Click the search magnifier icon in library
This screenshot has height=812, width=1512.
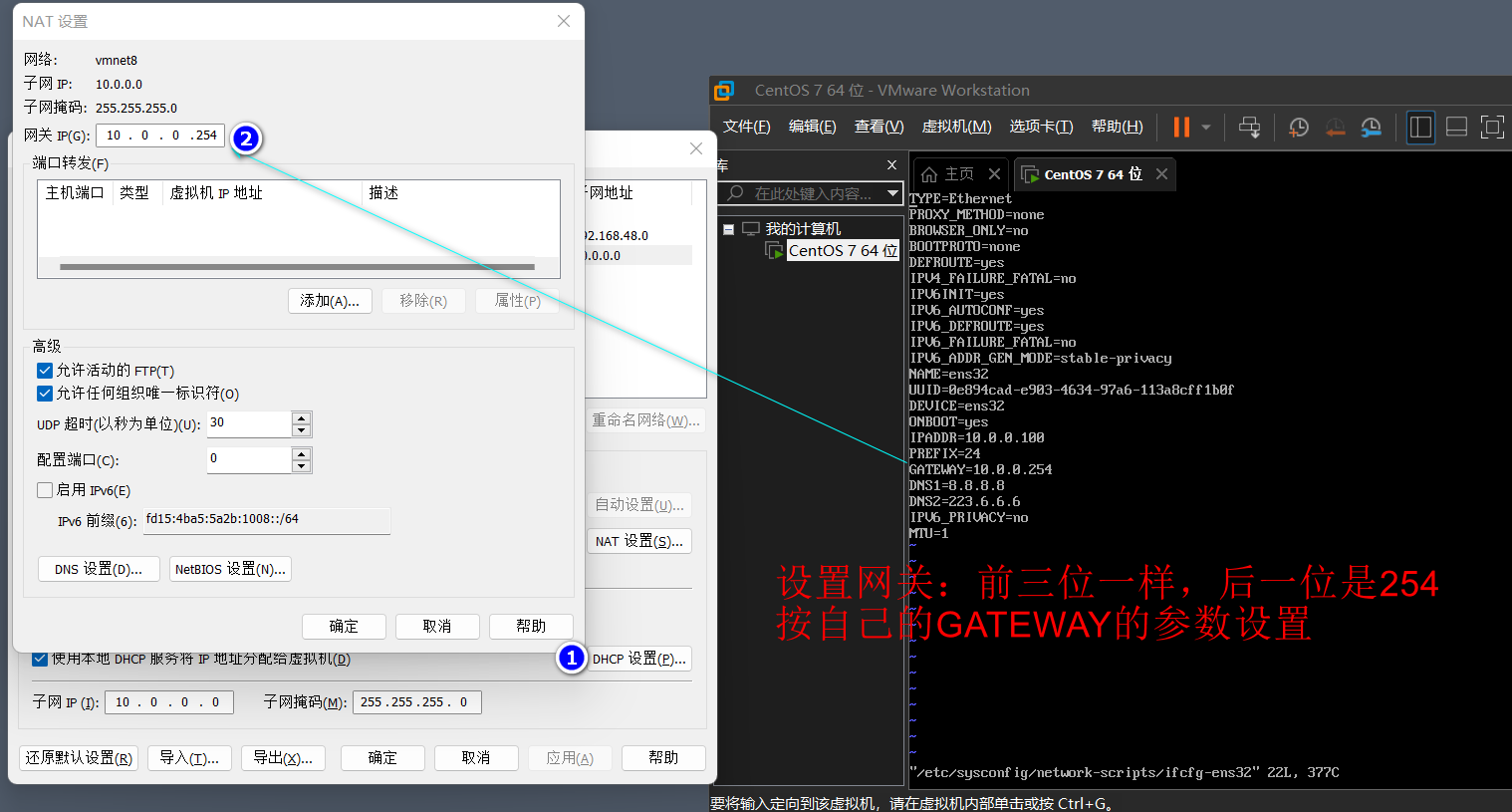coord(736,193)
